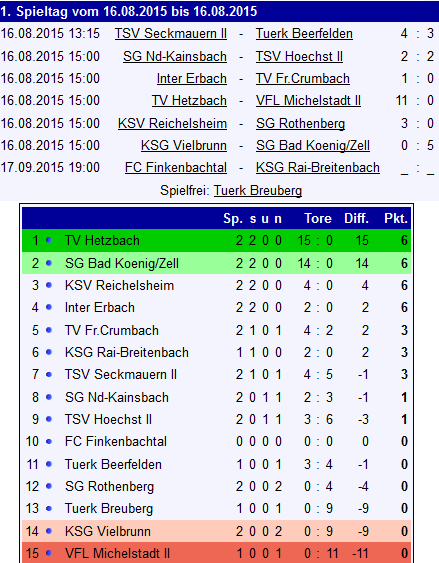The width and height of the screenshot is (439, 563).
Task: Click the Pkt. column header
Action: 396,218
